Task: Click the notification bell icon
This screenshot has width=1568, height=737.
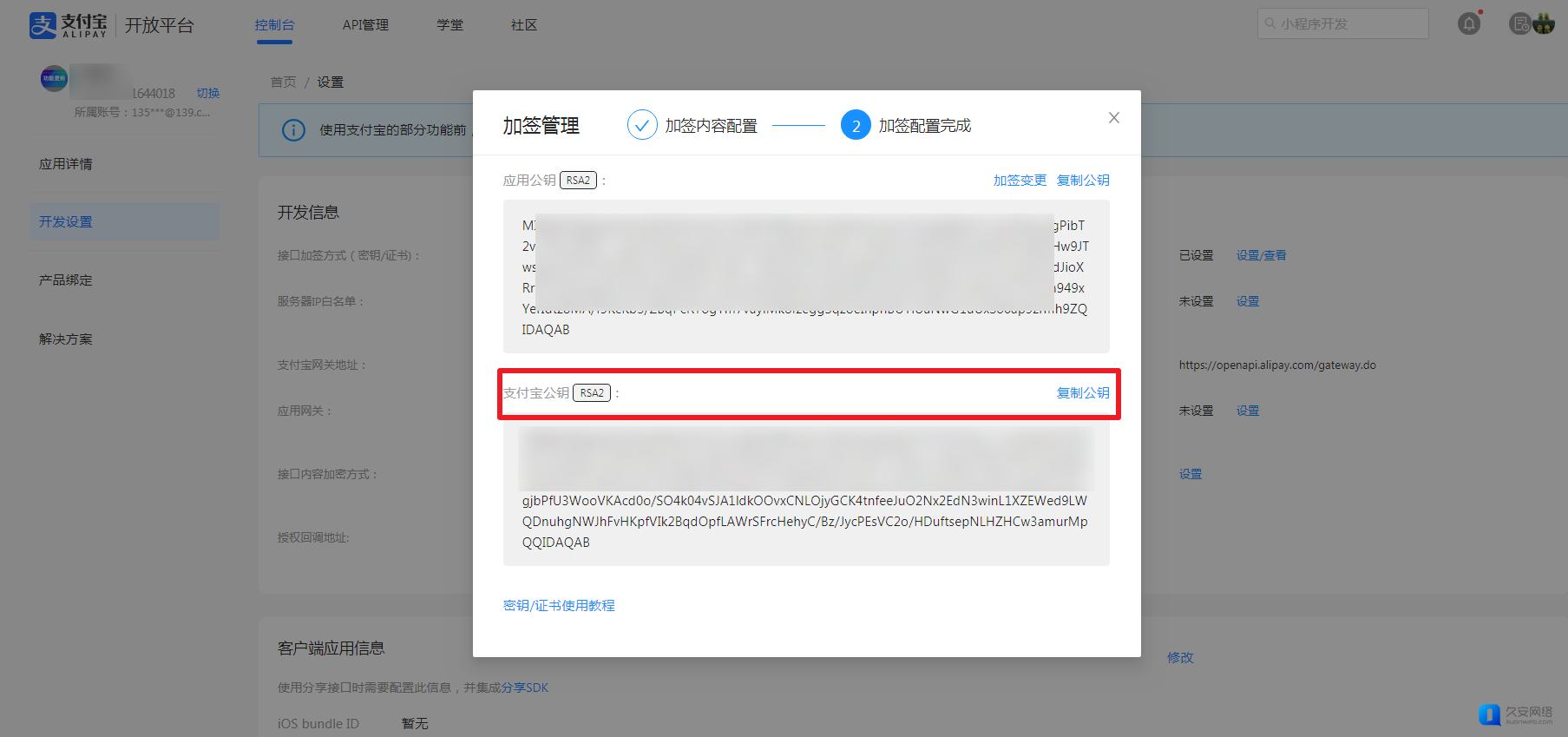Action: click(1468, 24)
